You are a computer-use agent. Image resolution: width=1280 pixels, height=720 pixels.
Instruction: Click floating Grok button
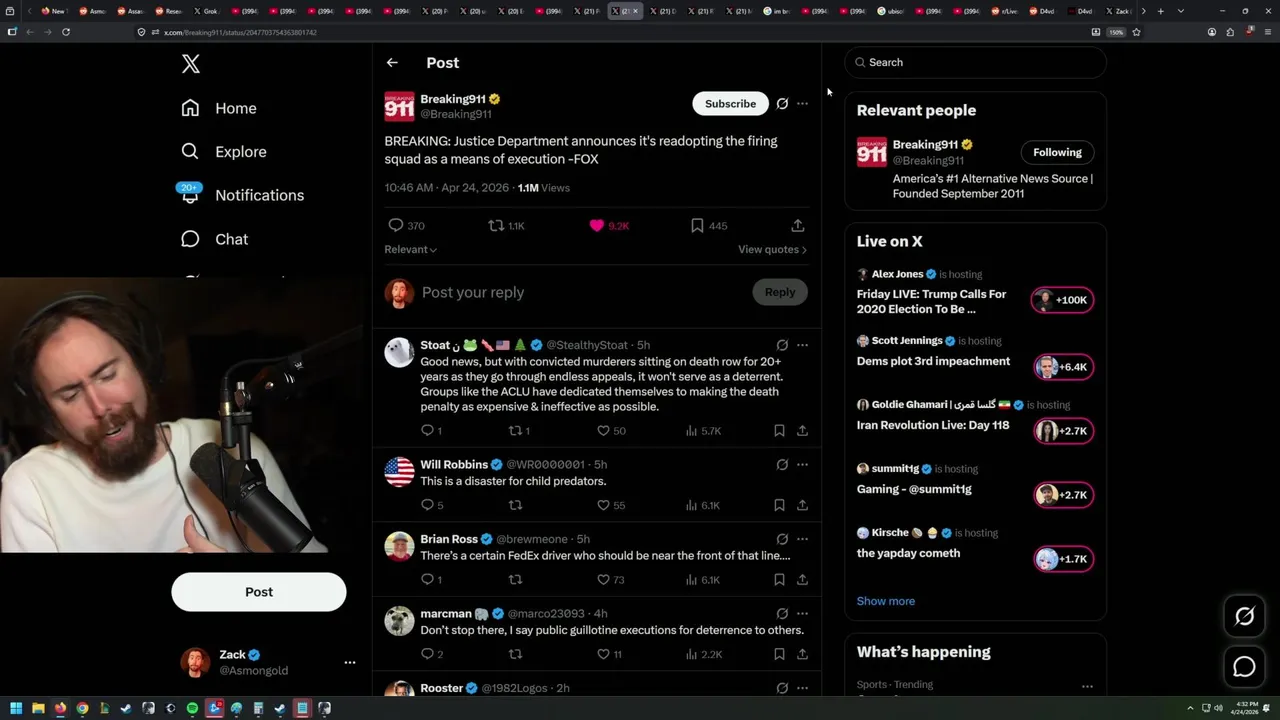click(x=1244, y=617)
